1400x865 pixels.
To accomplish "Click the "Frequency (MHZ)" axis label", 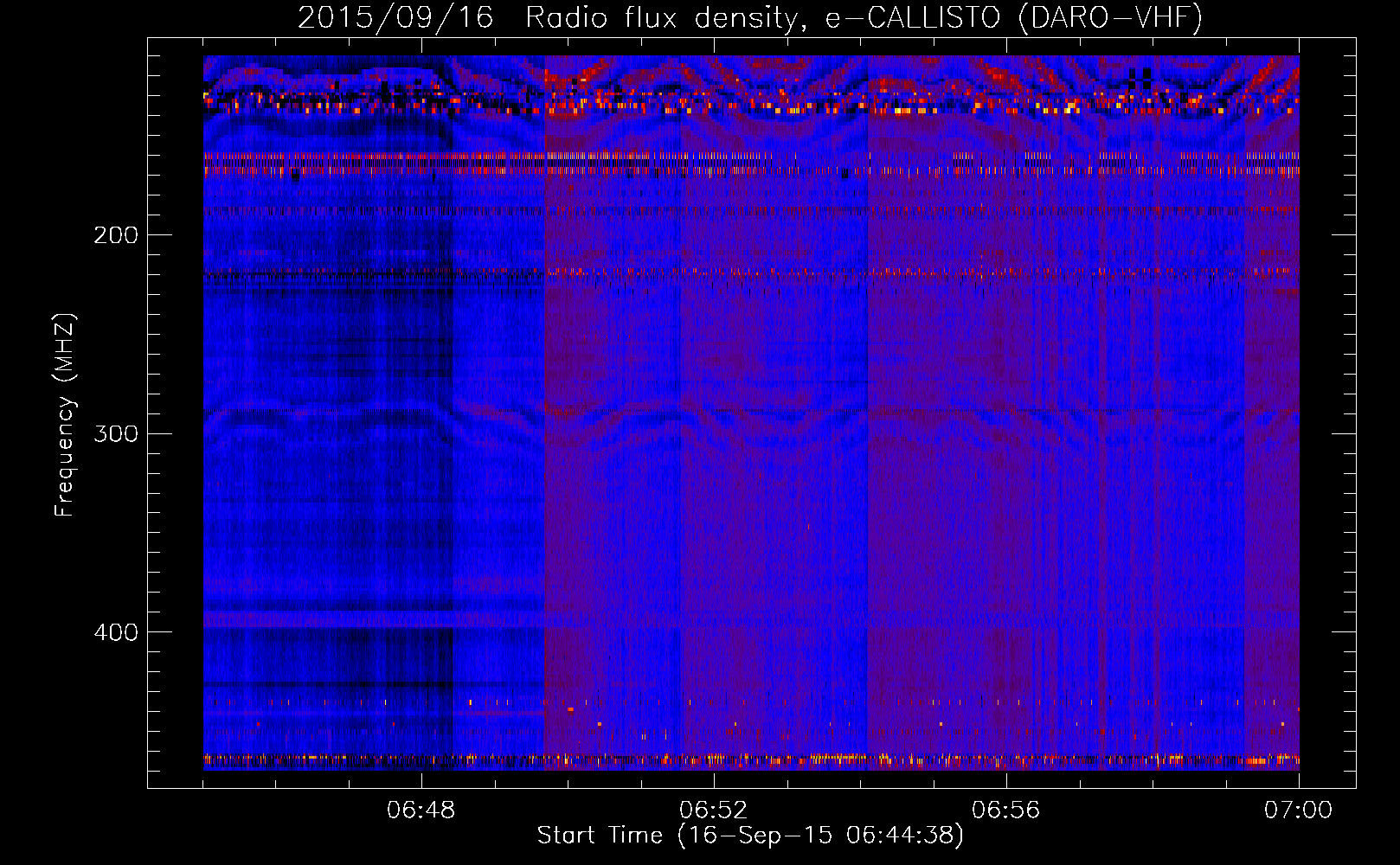I will (x=65, y=415).
